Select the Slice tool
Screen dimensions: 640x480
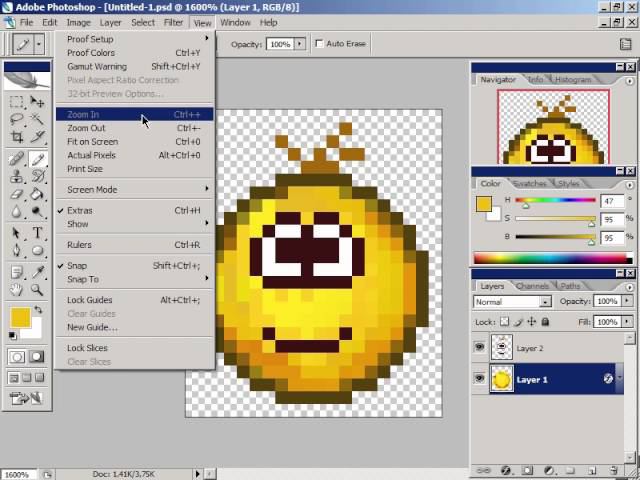37,136
